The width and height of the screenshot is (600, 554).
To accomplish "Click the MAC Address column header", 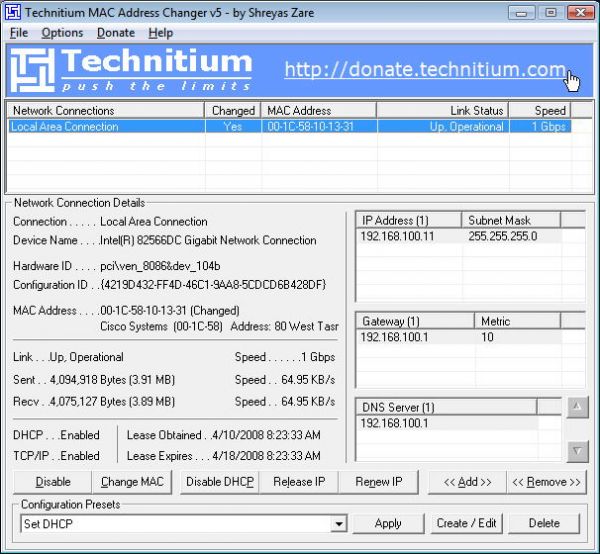I will pyautogui.click(x=318, y=111).
